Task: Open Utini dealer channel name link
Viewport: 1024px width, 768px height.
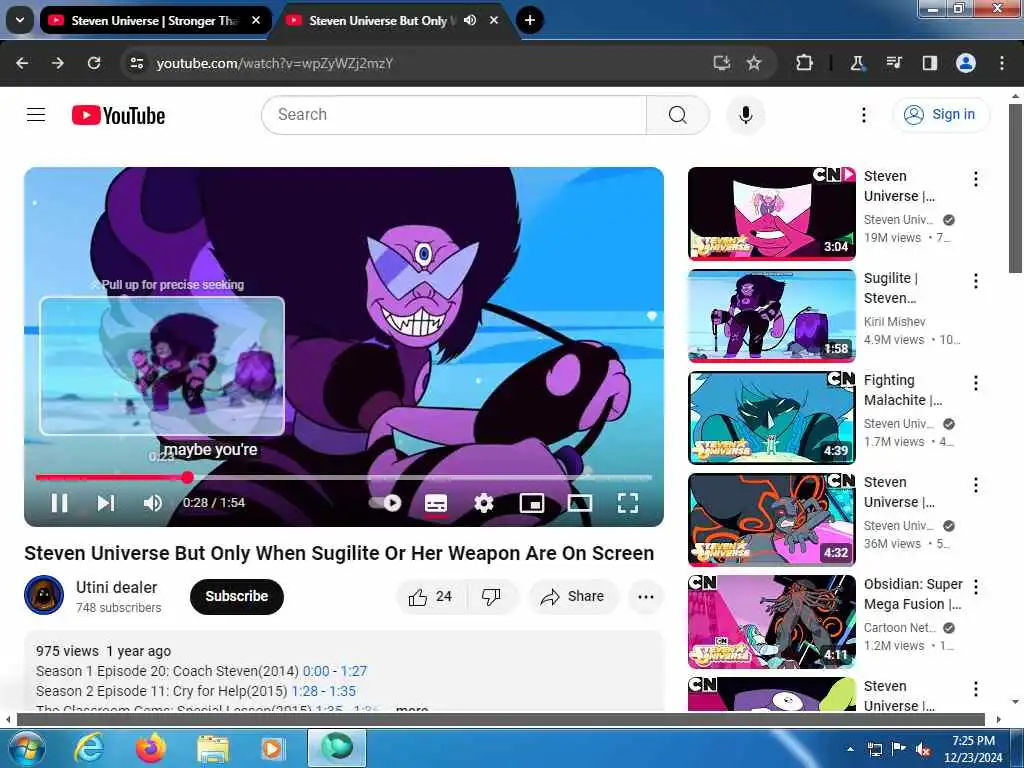Action: [x=117, y=587]
